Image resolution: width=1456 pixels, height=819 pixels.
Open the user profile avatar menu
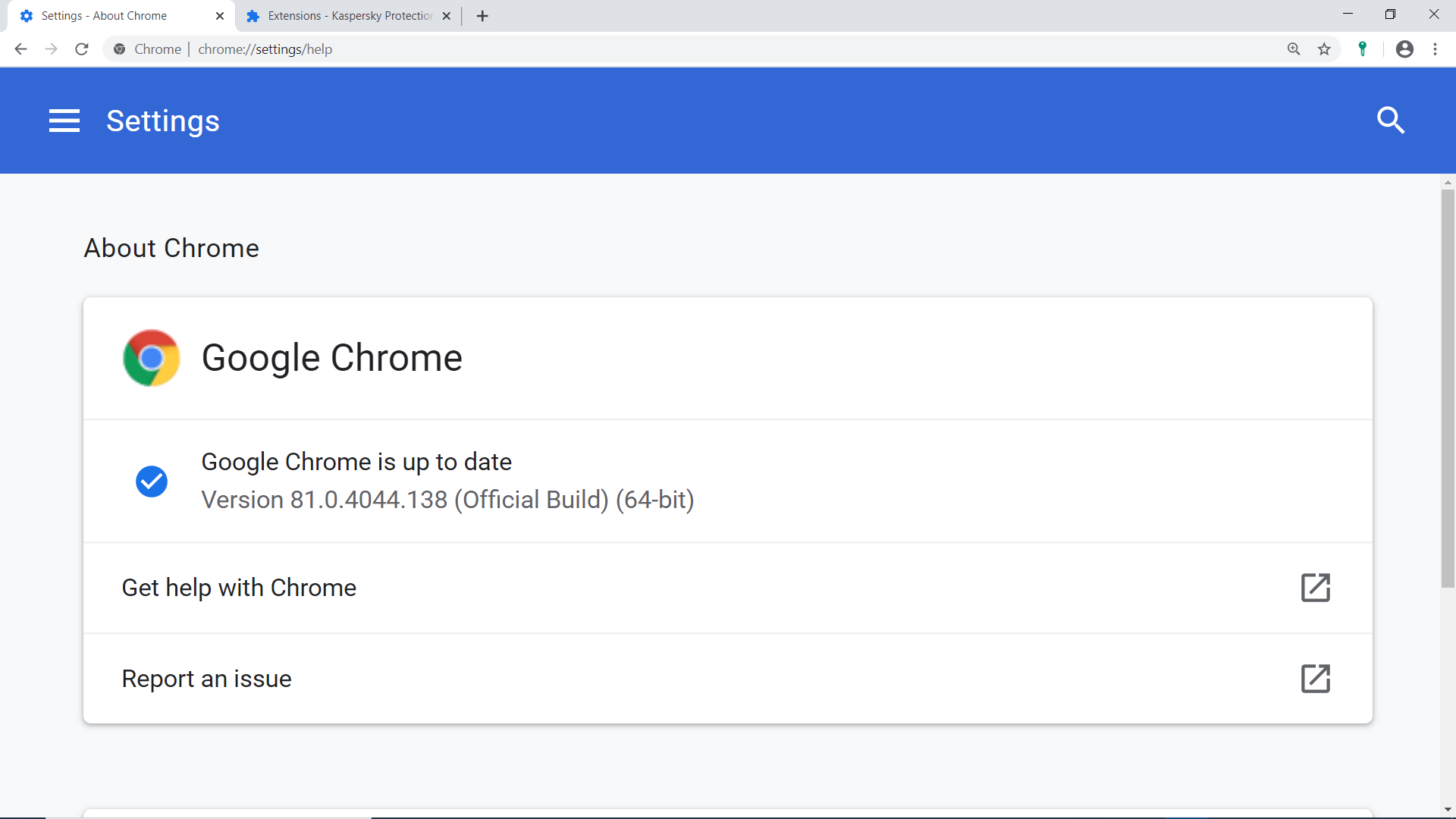tap(1404, 49)
